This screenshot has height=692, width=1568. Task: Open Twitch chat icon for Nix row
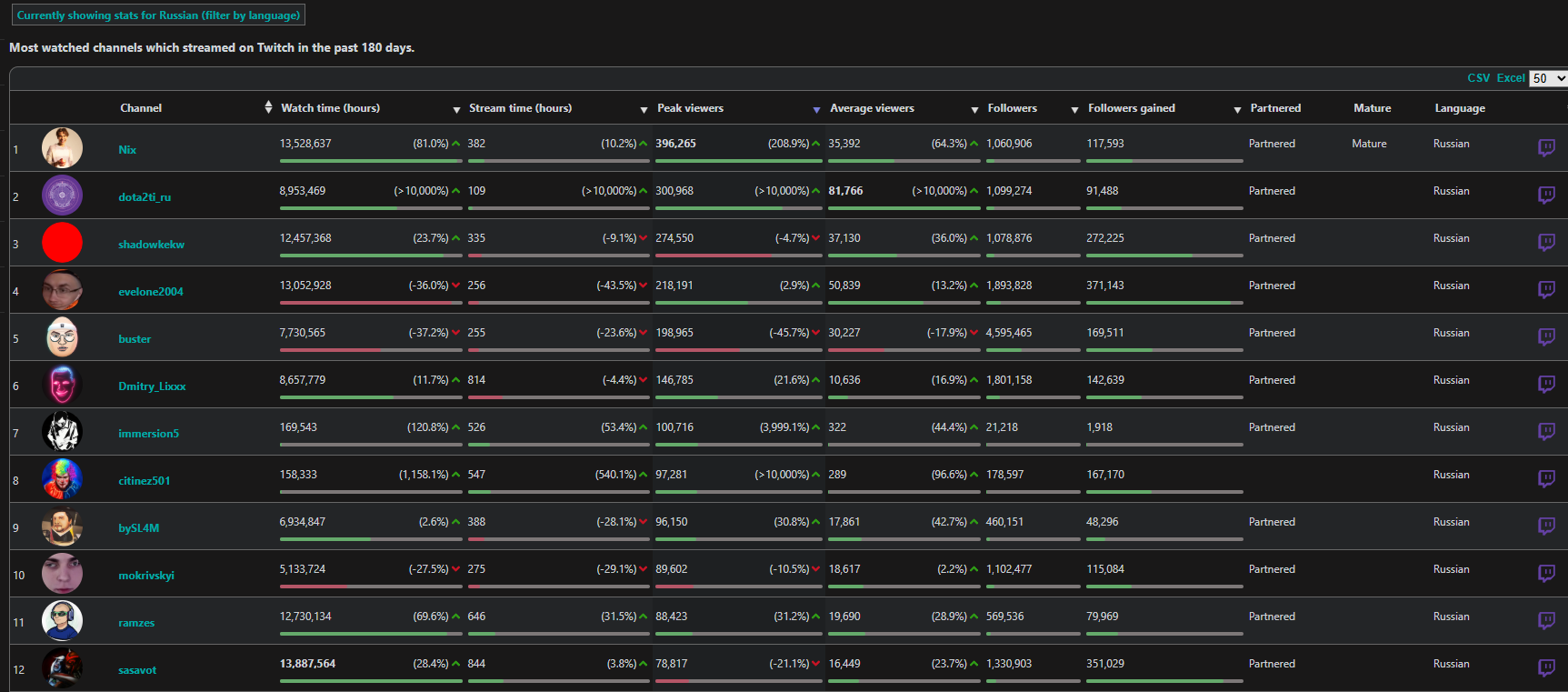tap(1546, 147)
